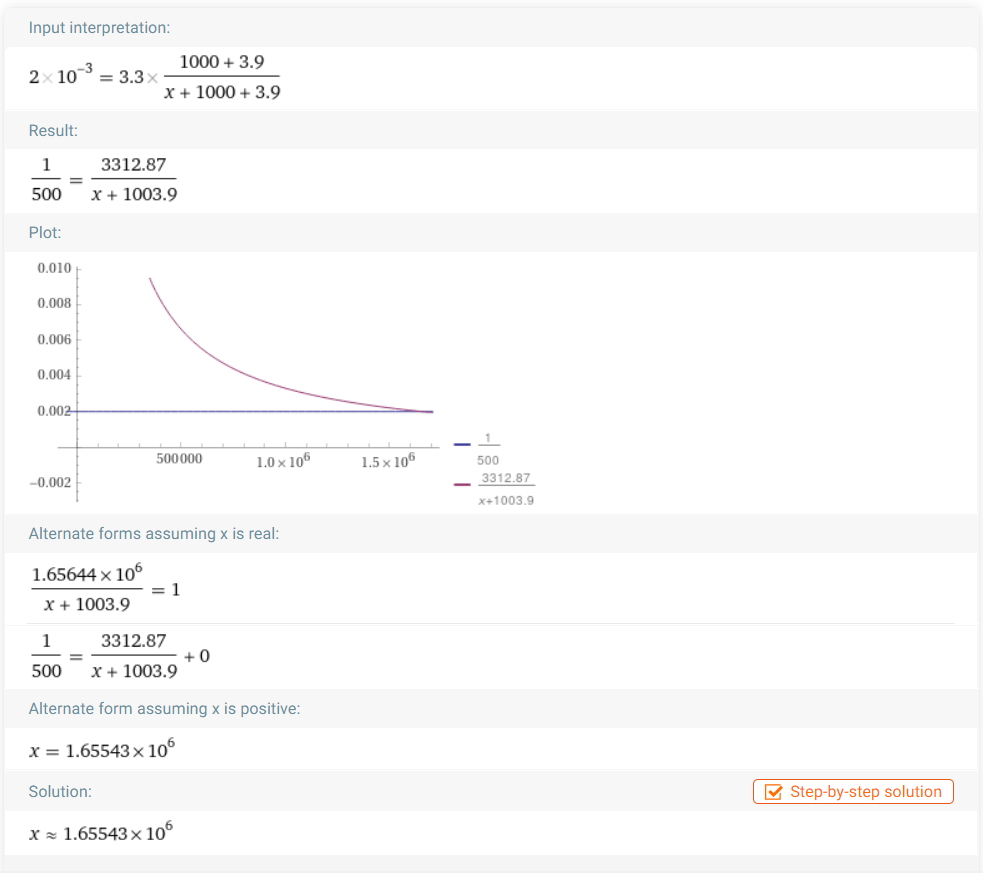Select the purple 3312.87/(x+1003.9) legend line icon
The width and height of the screenshot is (983, 873).
pyautogui.click(x=462, y=484)
